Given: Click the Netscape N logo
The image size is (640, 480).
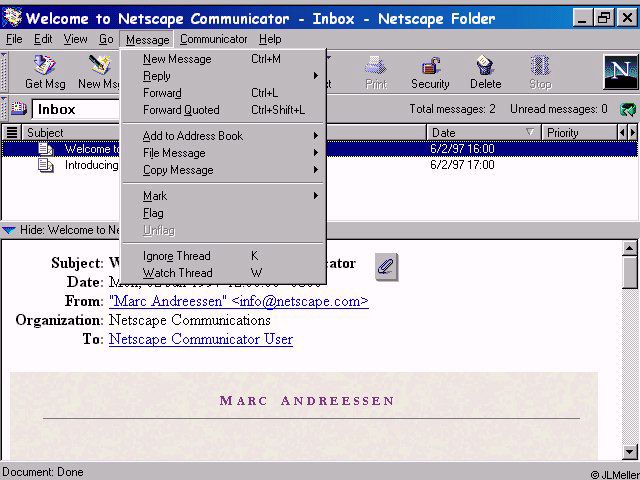Looking at the screenshot, I should coord(620,72).
